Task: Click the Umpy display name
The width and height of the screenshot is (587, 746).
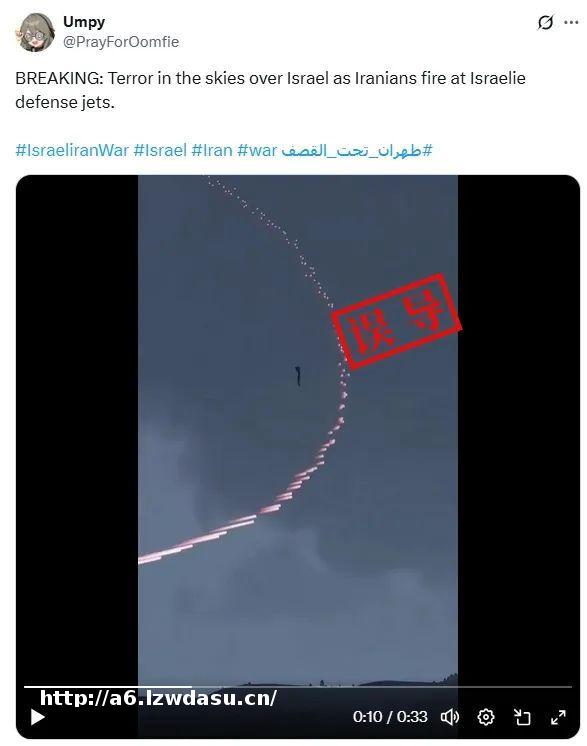Action: pyautogui.click(x=84, y=22)
